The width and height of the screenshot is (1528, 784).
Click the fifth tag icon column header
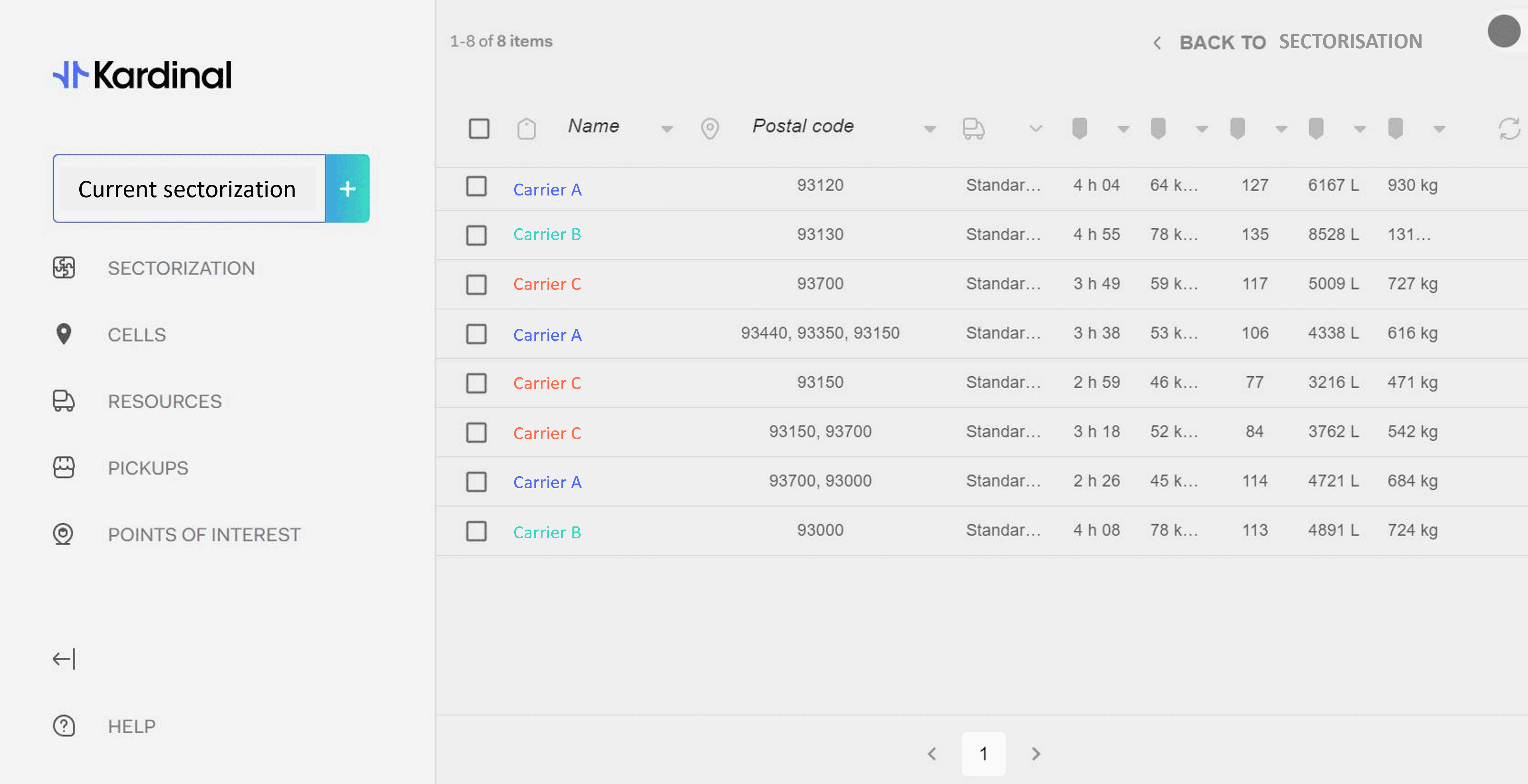click(x=1396, y=128)
